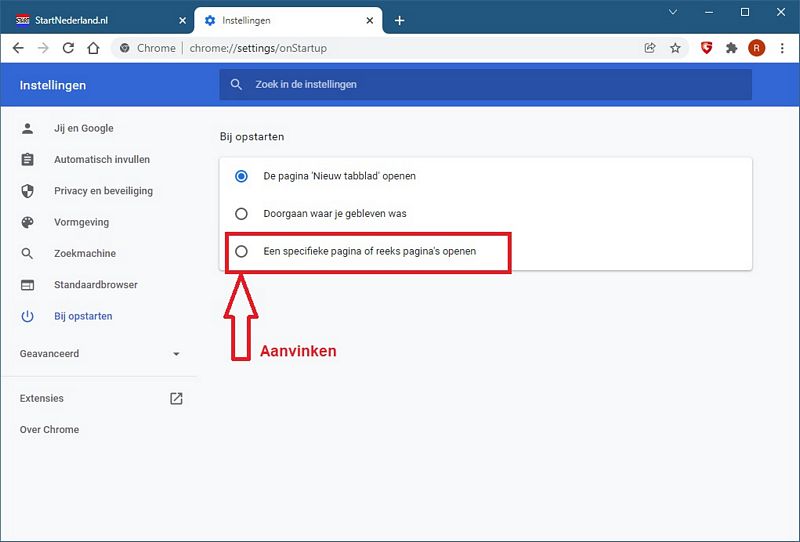The width and height of the screenshot is (800, 542).
Task: Open Standaardbrowser settings
Action: [x=96, y=285]
